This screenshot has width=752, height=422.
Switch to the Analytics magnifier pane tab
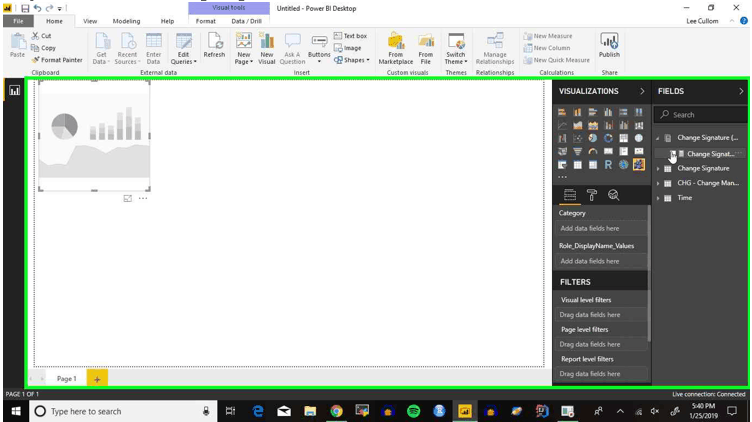(x=613, y=195)
